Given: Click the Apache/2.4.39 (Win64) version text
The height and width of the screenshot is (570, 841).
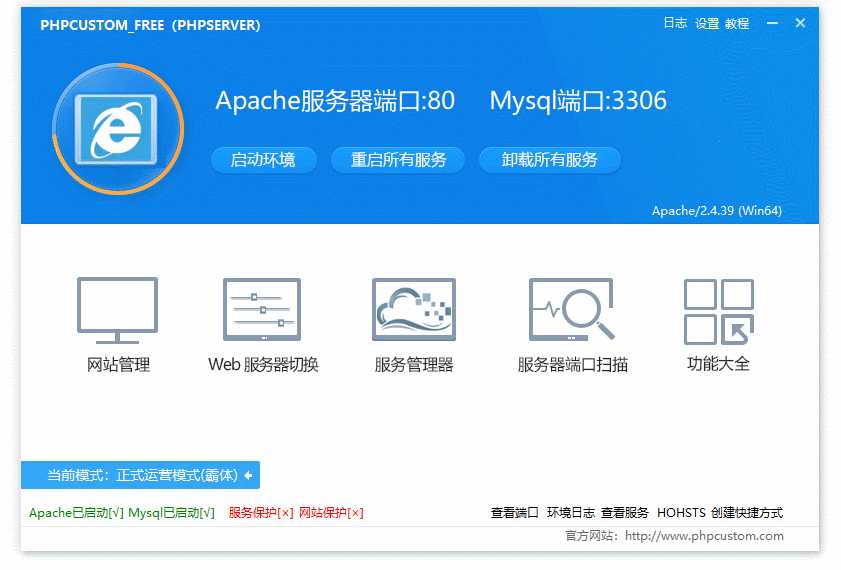Looking at the screenshot, I should [717, 211].
